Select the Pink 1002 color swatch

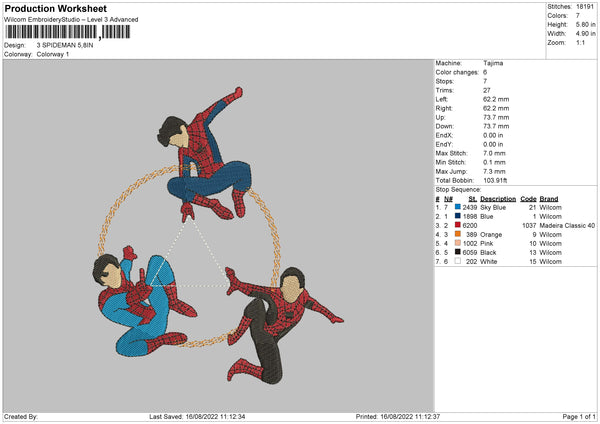pos(458,243)
